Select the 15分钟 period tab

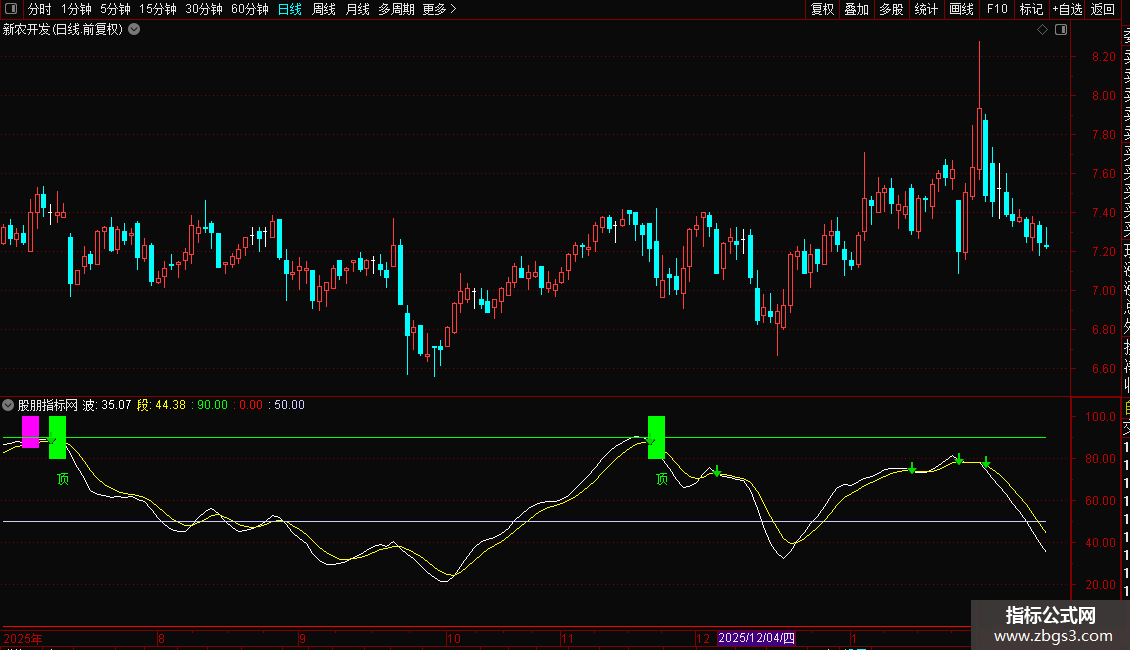158,9
